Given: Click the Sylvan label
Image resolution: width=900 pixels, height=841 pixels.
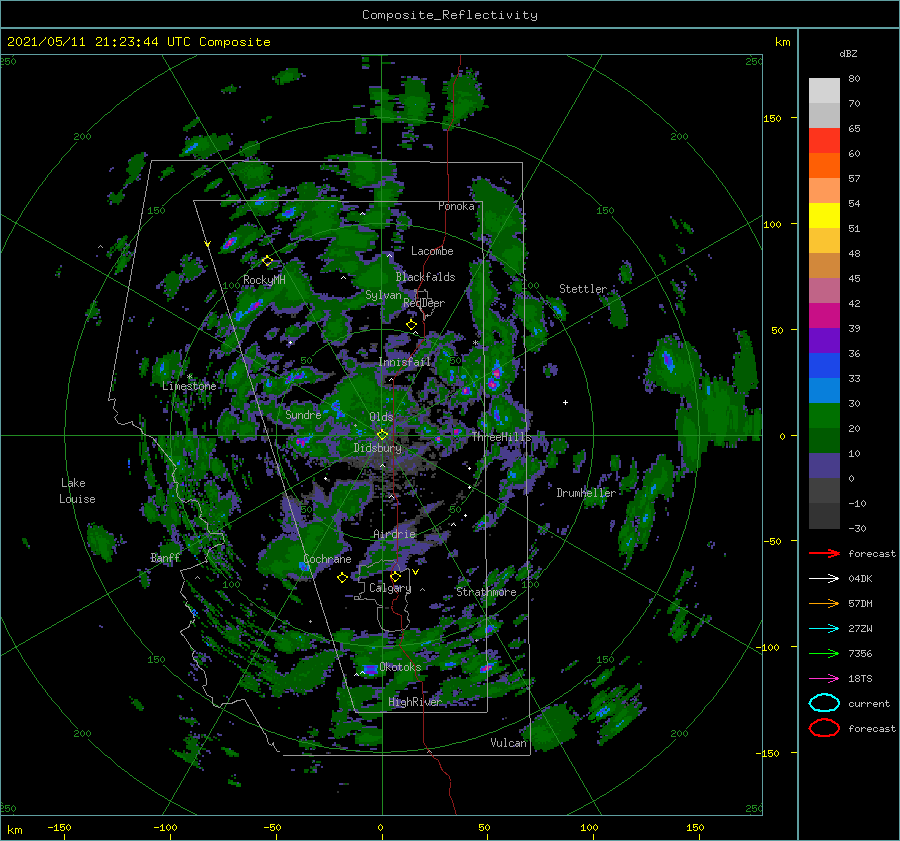Looking at the screenshot, I should click(383, 295).
